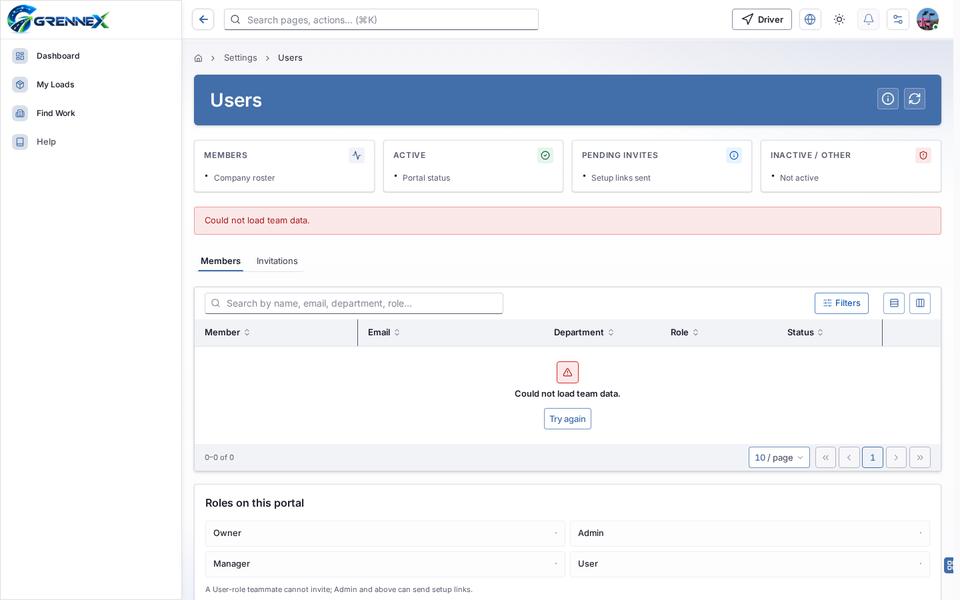Go to My Loads in sidebar
The width and height of the screenshot is (960, 600).
click(55, 84)
